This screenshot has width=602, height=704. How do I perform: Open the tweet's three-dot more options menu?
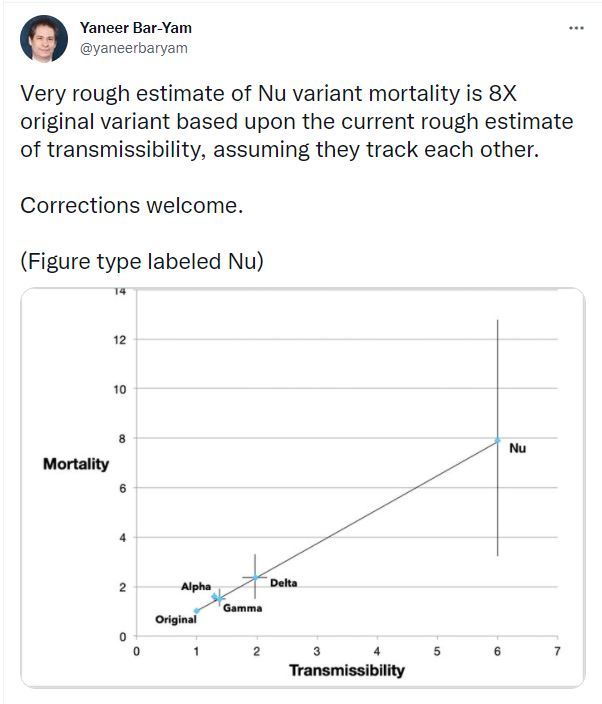[576, 28]
